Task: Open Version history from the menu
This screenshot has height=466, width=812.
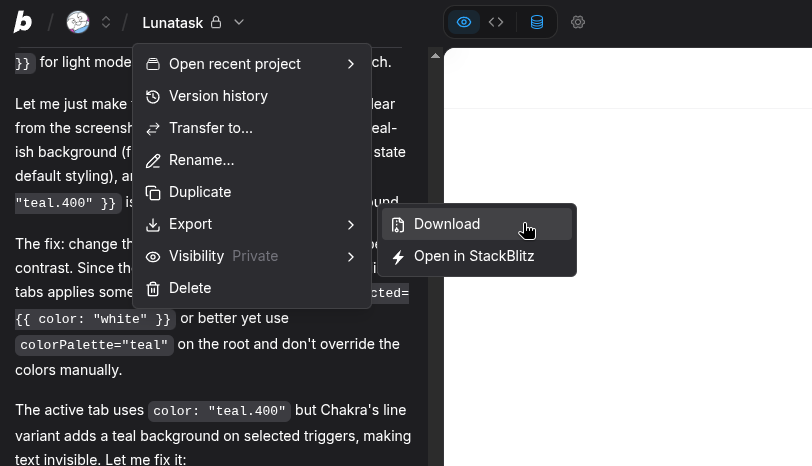Action: point(252,96)
